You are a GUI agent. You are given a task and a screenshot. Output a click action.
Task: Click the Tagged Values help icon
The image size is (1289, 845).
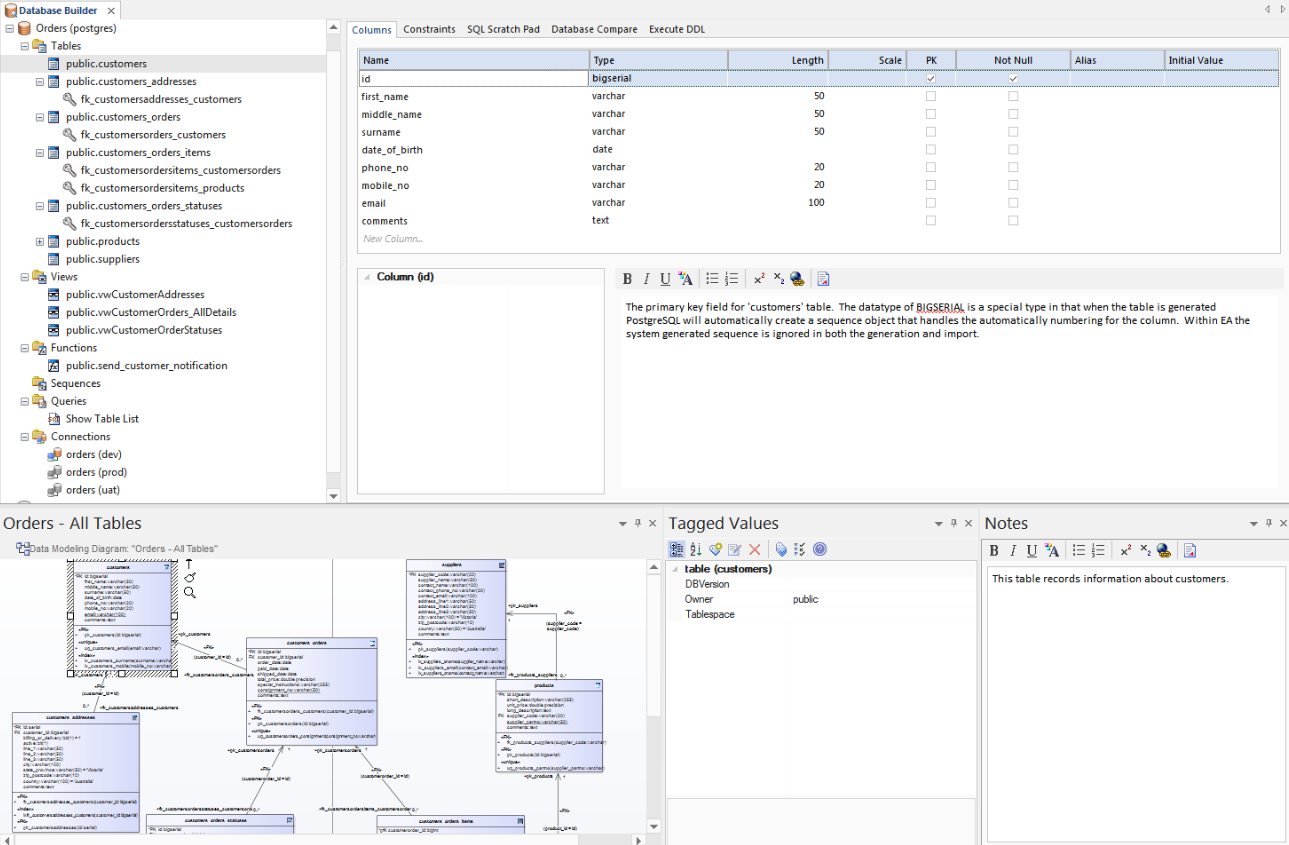click(x=820, y=550)
